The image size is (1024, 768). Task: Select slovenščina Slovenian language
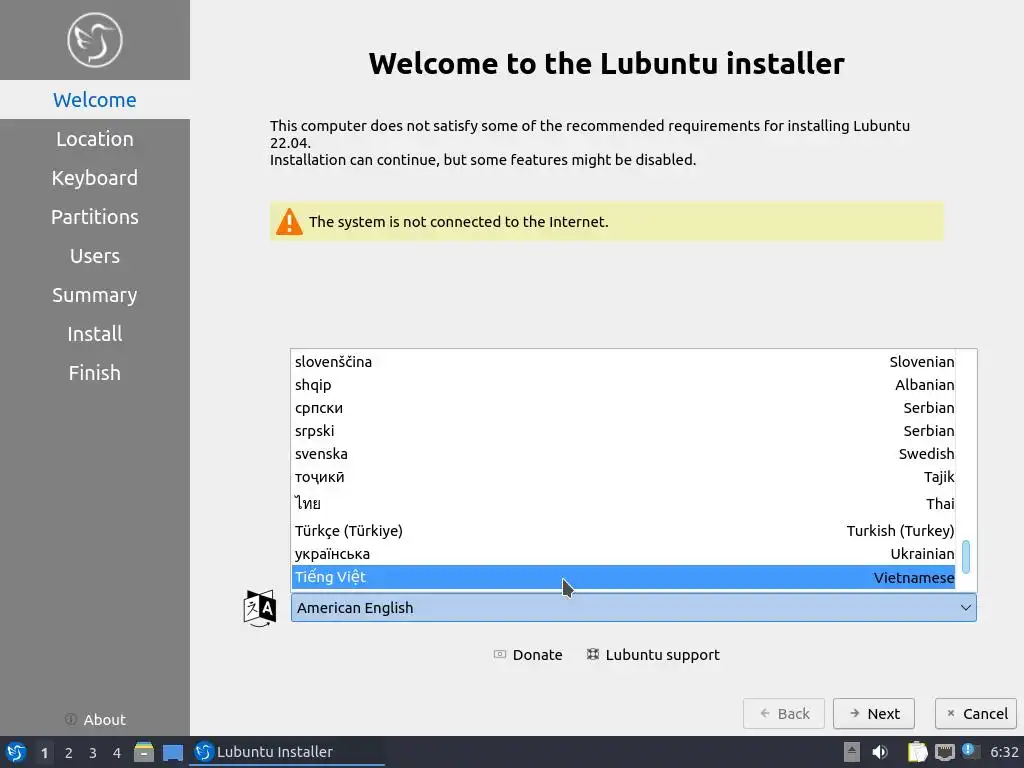click(624, 362)
